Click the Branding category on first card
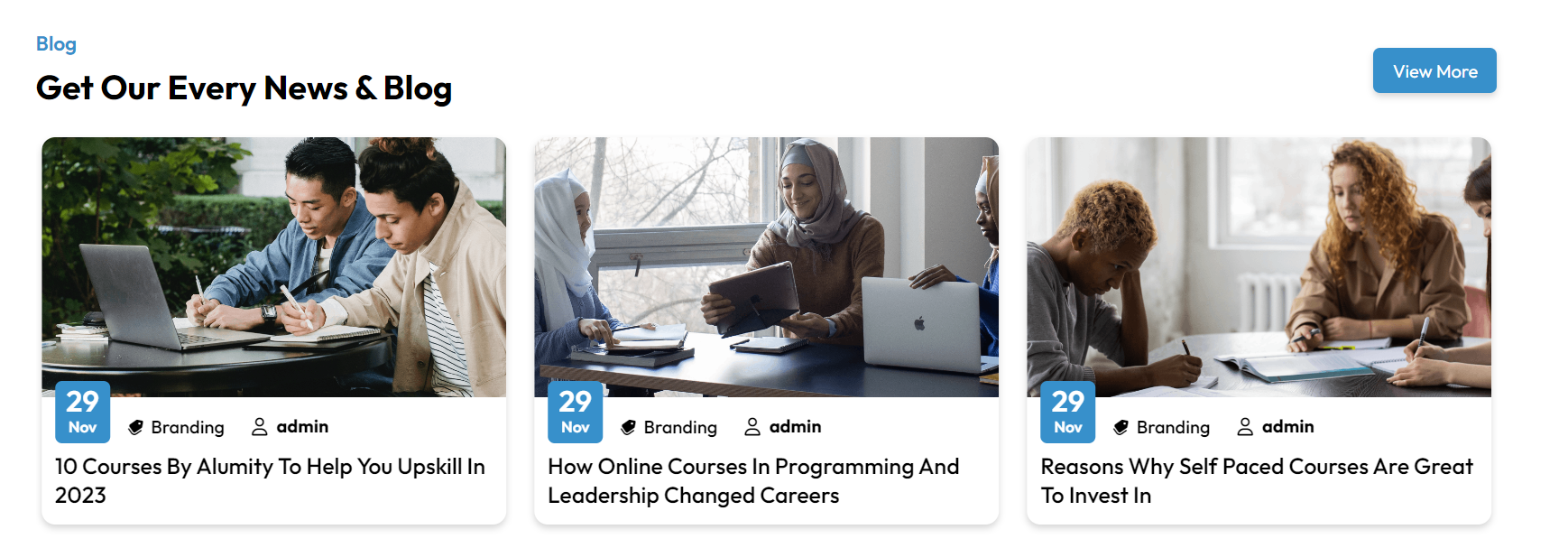Viewport: 1568px width, 548px height. click(x=188, y=427)
